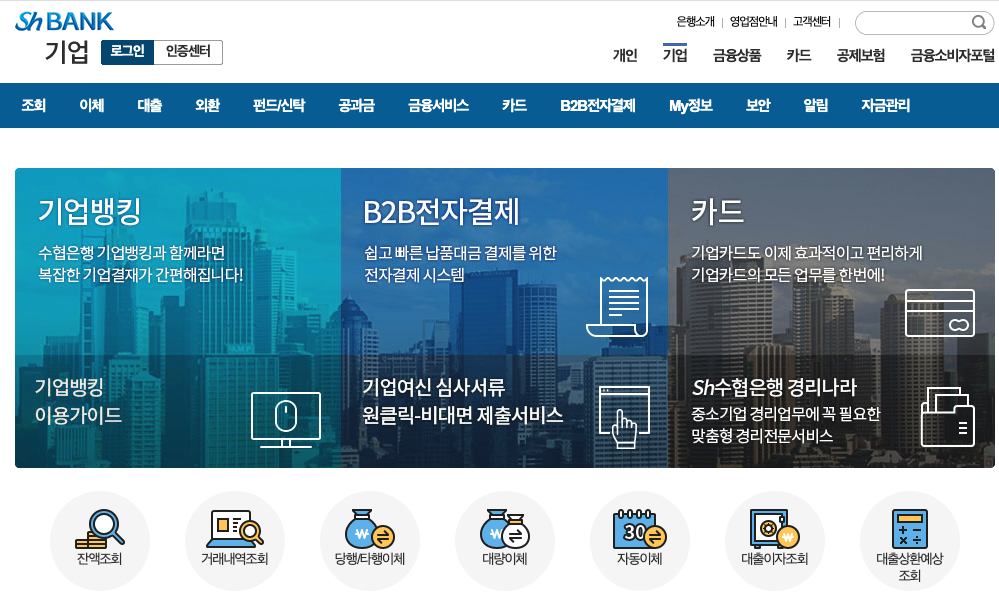Open My정보 menu
The image size is (999, 609).
pyautogui.click(x=691, y=105)
